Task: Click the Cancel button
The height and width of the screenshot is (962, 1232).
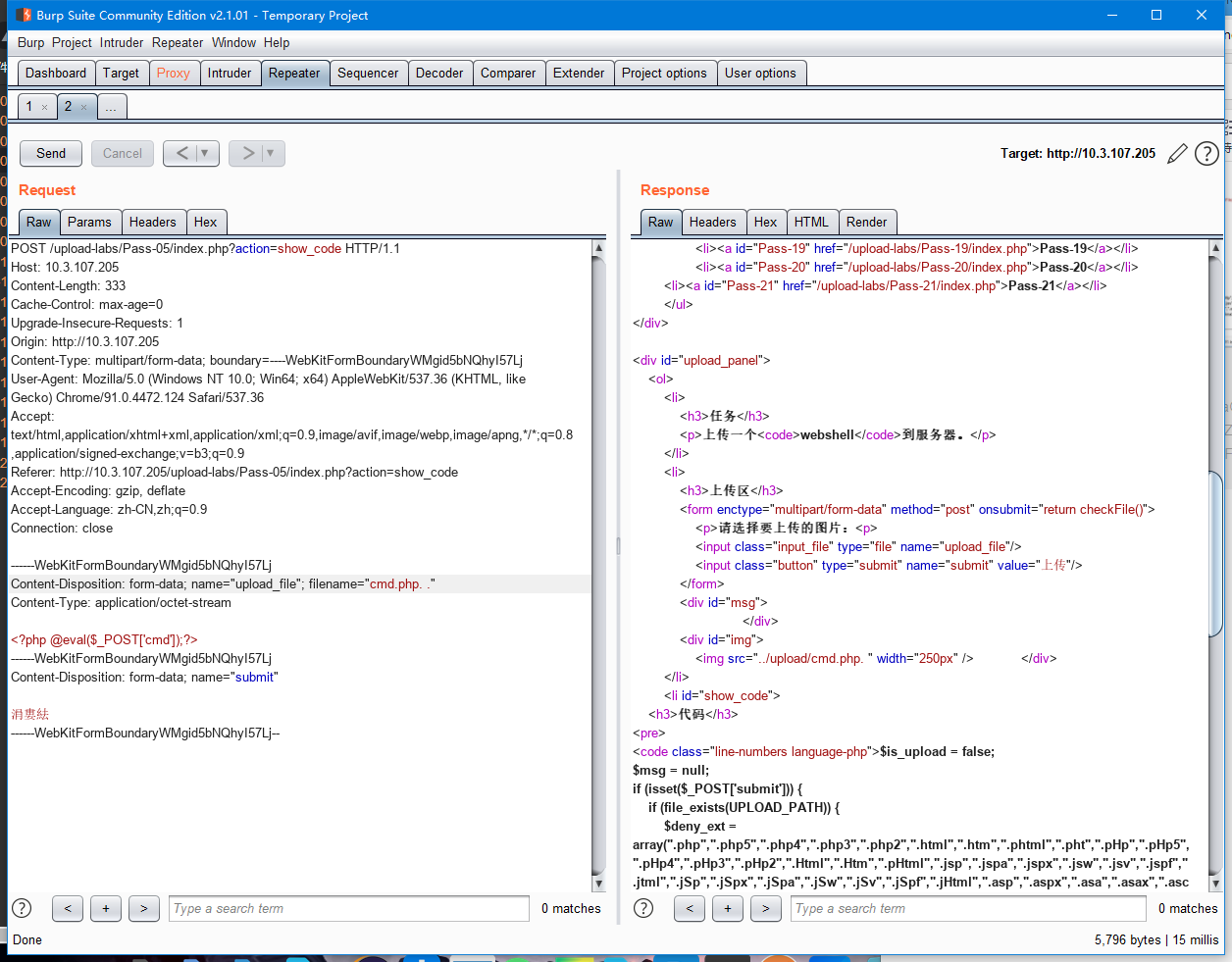Action: coord(123,153)
